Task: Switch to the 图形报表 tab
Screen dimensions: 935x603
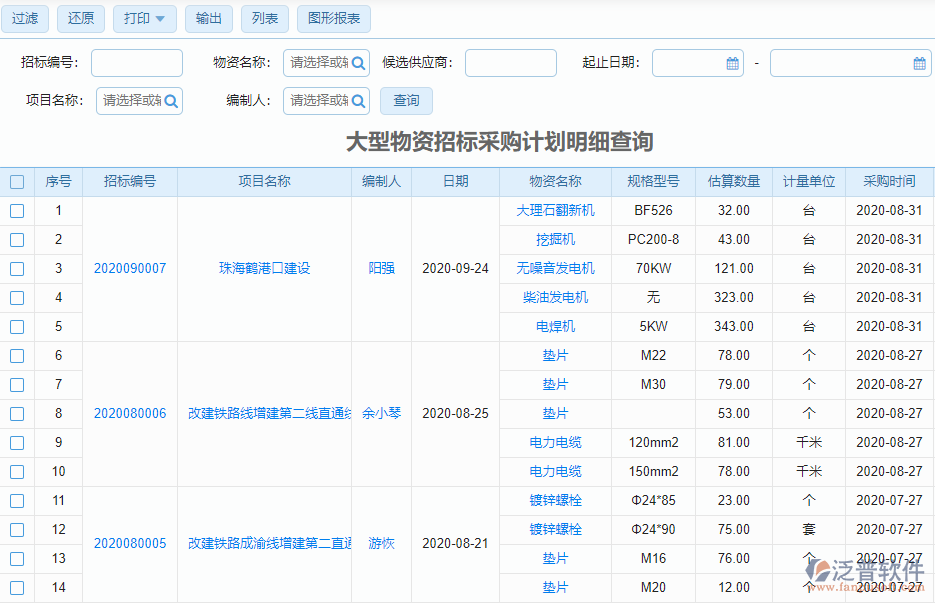Action: (x=333, y=18)
